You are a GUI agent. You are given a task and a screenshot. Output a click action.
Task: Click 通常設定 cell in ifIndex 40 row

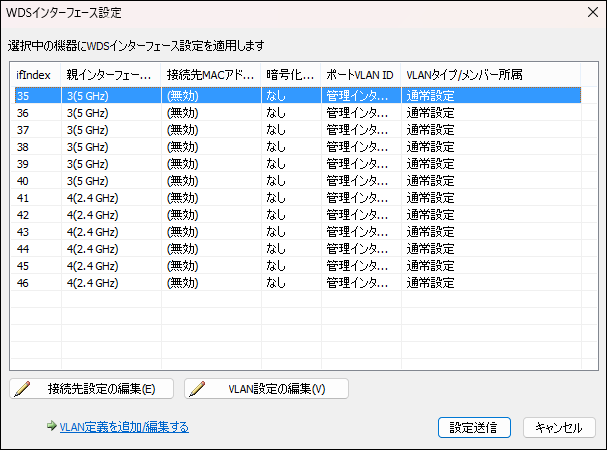pyautogui.click(x=430, y=181)
